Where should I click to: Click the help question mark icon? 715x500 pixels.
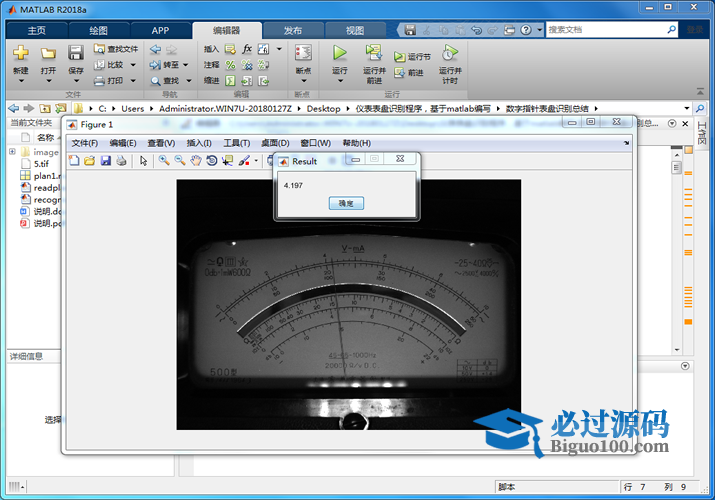point(526,30)
